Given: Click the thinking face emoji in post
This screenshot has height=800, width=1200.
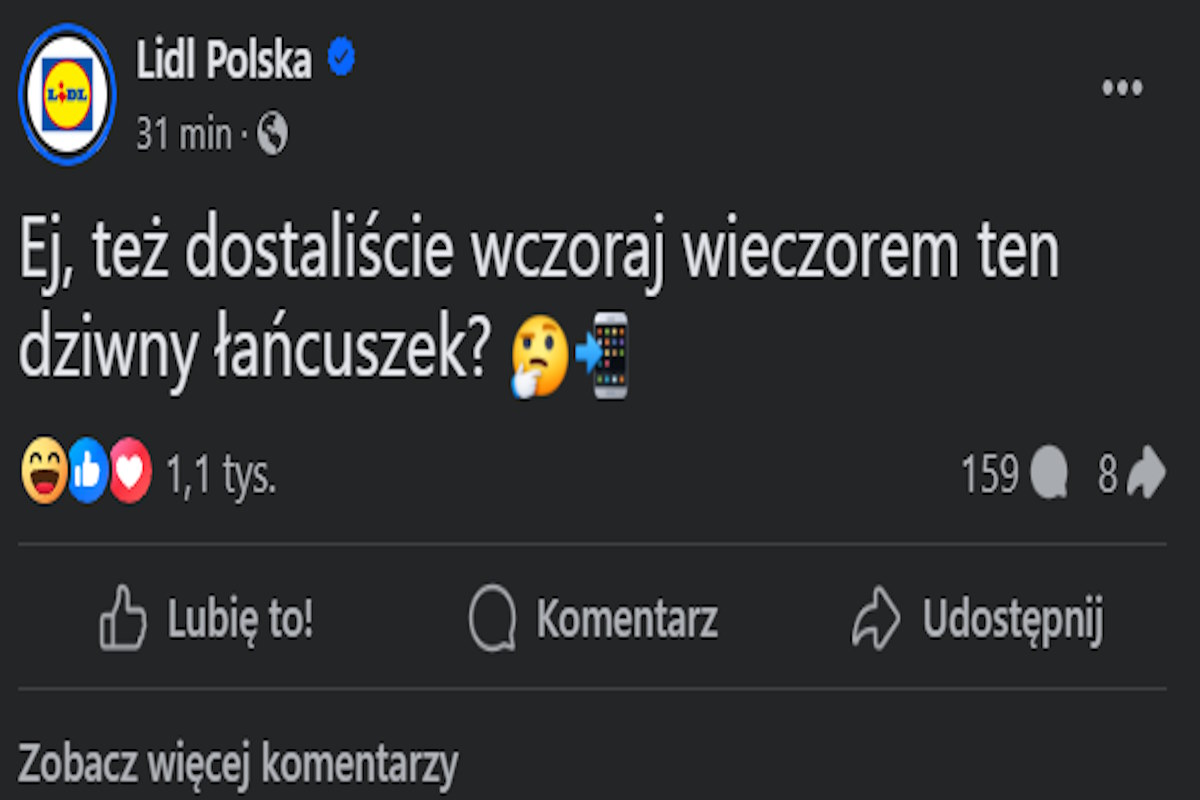Looking at the screenshot, I should click(540, 358).
